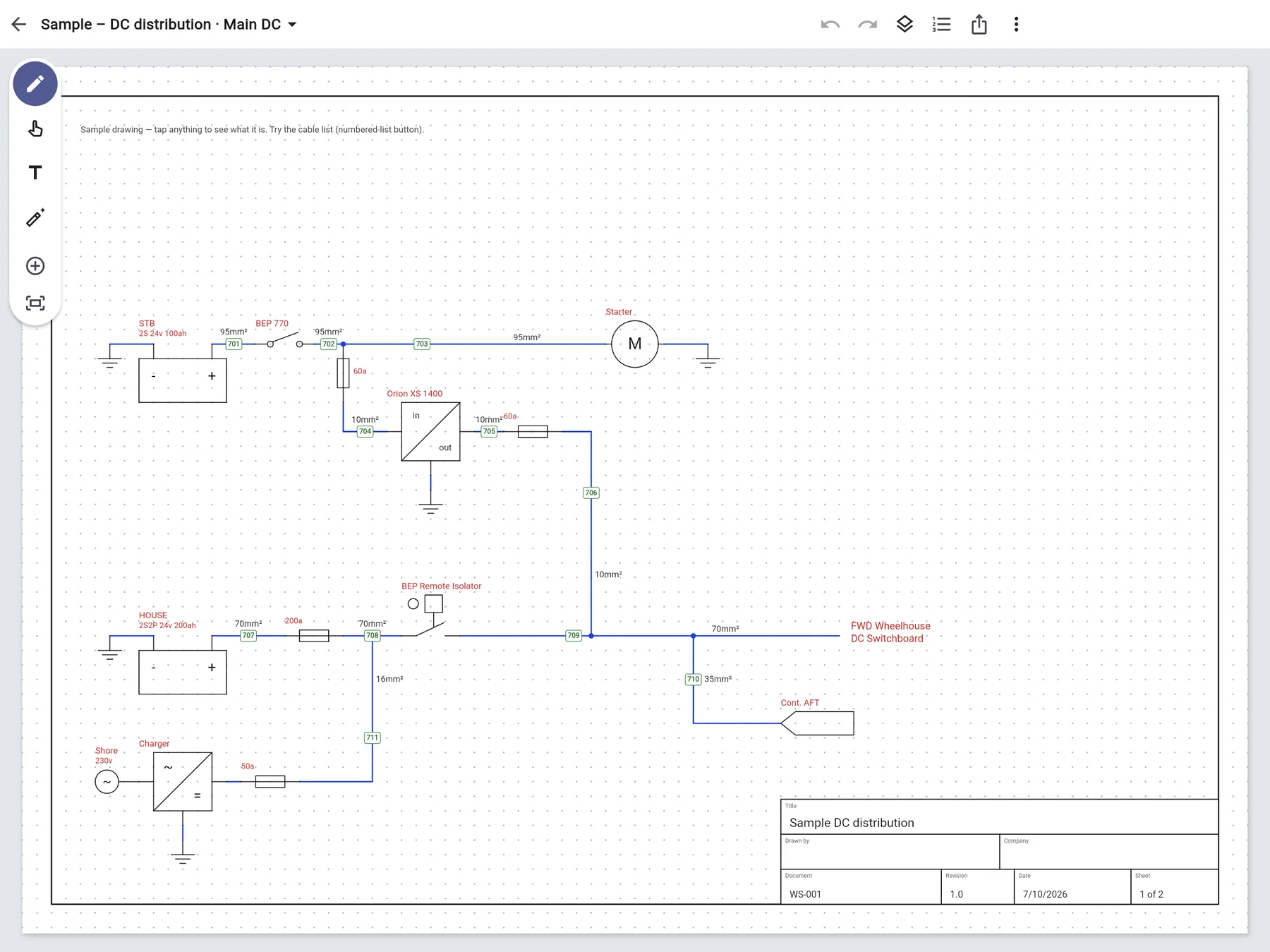Open the layers panel
The image size is (1270, 952).
(905, 24)
